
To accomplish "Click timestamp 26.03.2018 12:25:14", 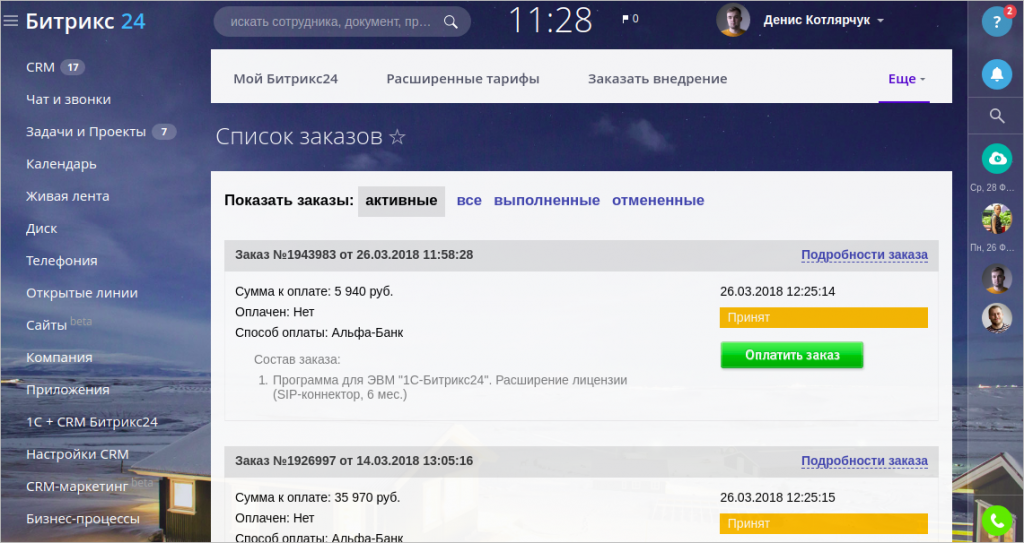I will pos(777,291).
